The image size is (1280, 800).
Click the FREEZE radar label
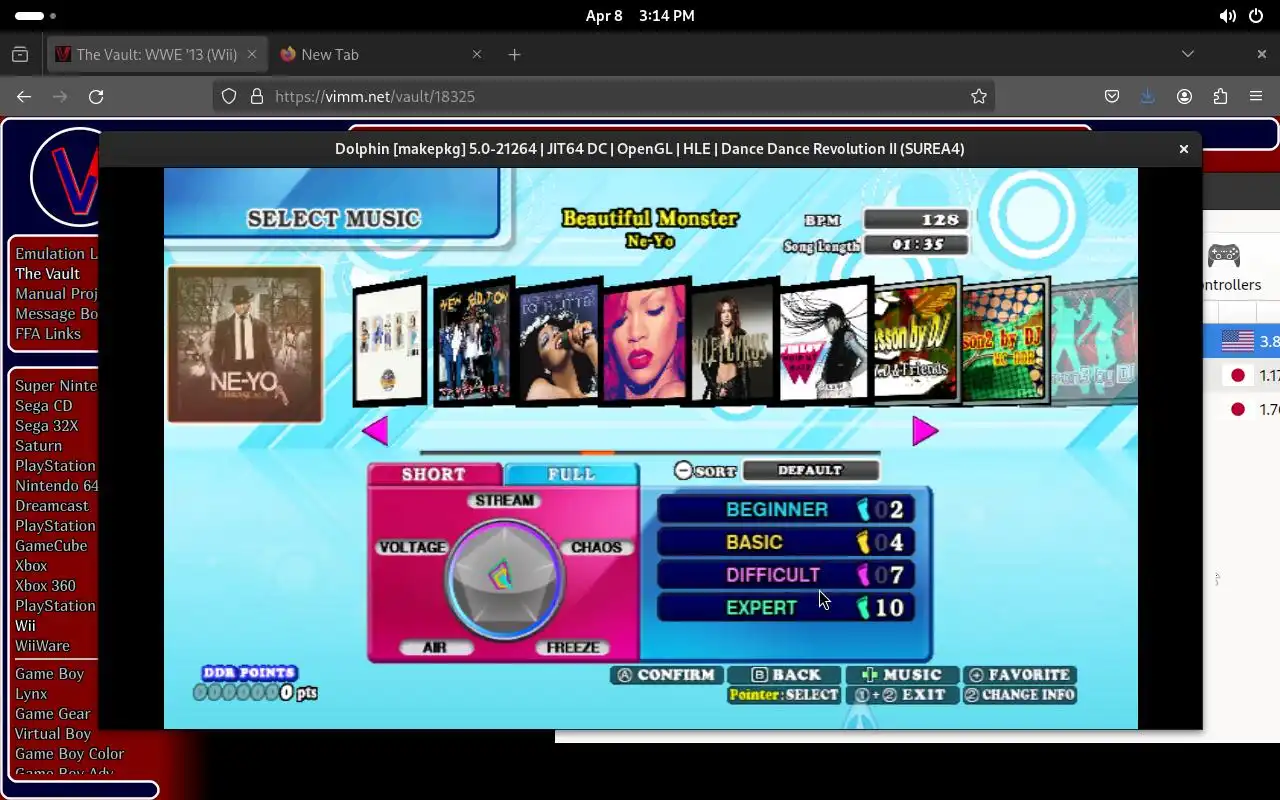click(x=572, y=647)
